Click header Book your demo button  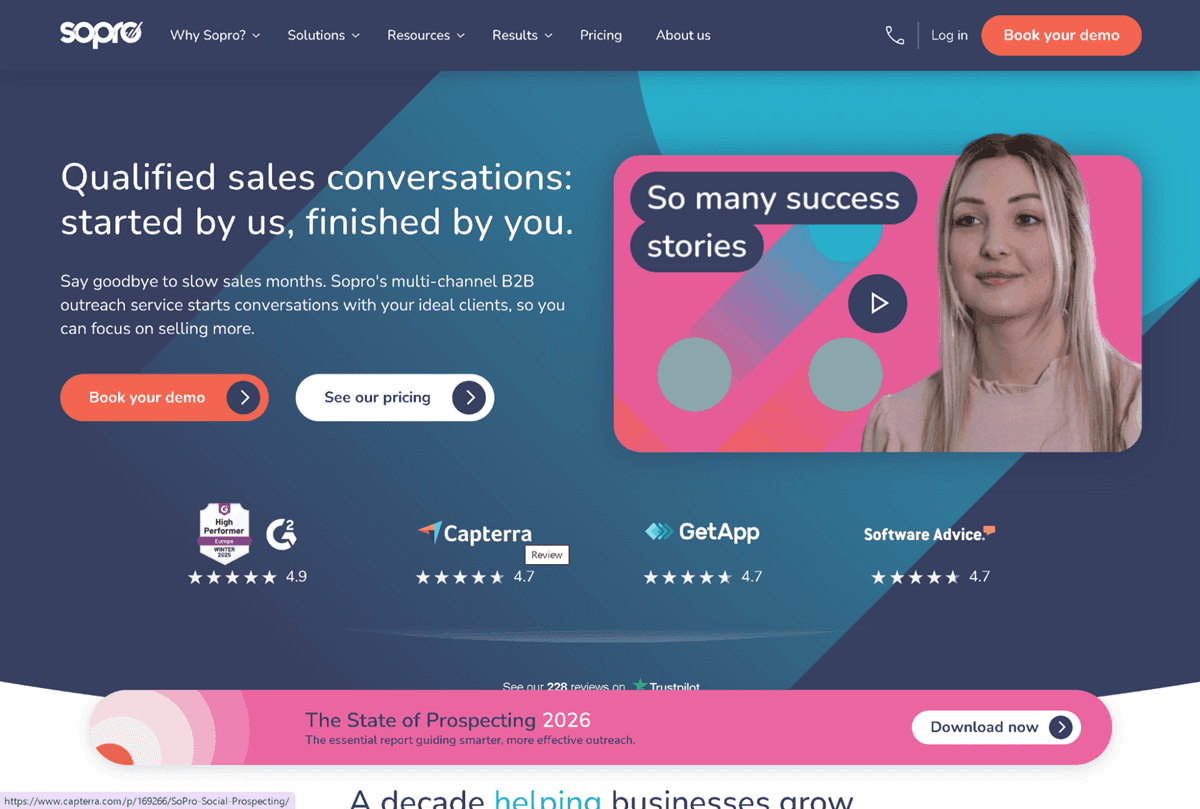[x=1061, y=35]
